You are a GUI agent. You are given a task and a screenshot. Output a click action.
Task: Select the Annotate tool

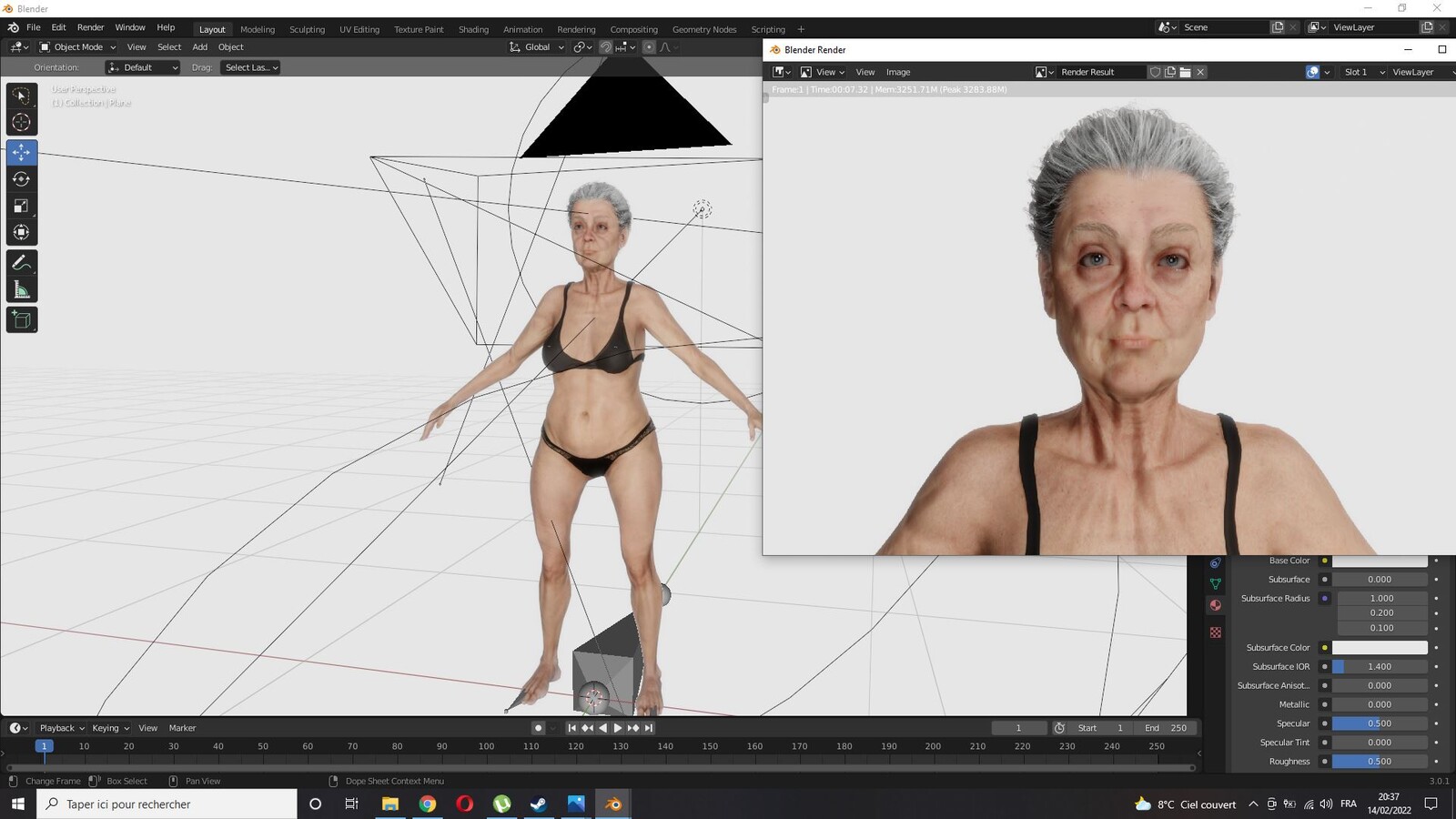click(21, 263)
